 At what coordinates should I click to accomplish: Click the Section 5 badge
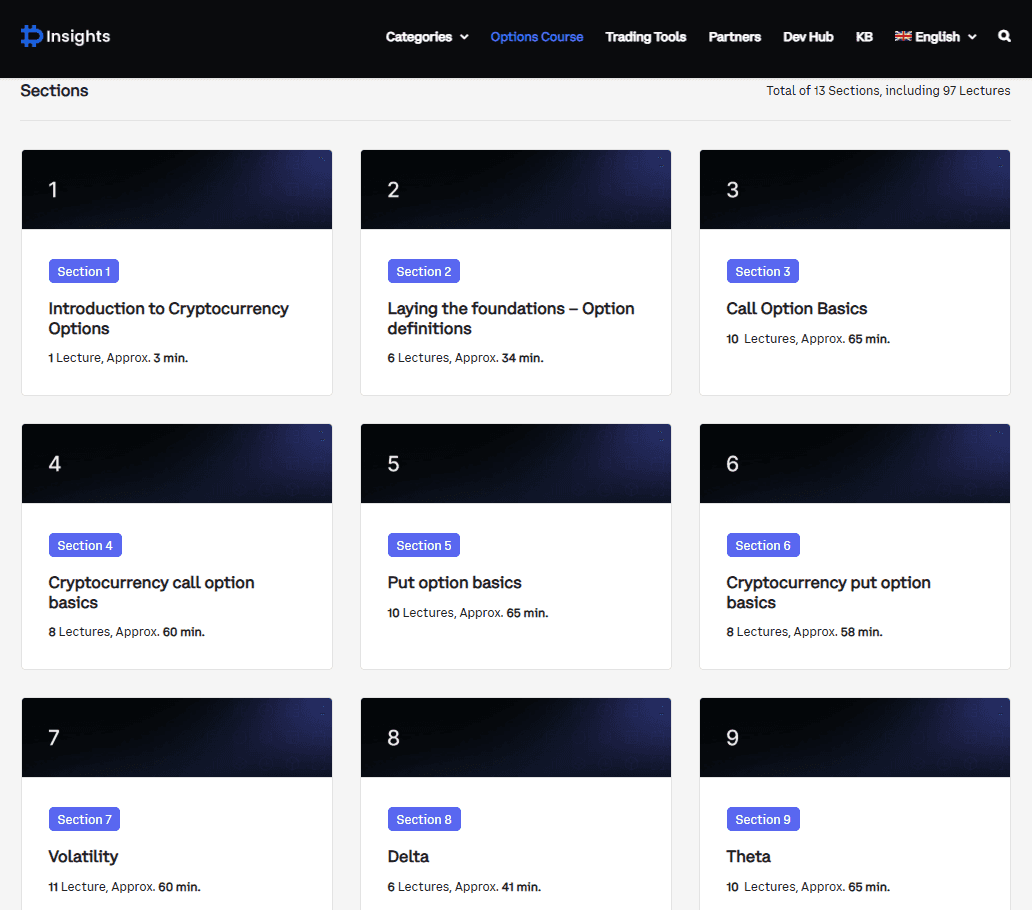pos(423,545)
